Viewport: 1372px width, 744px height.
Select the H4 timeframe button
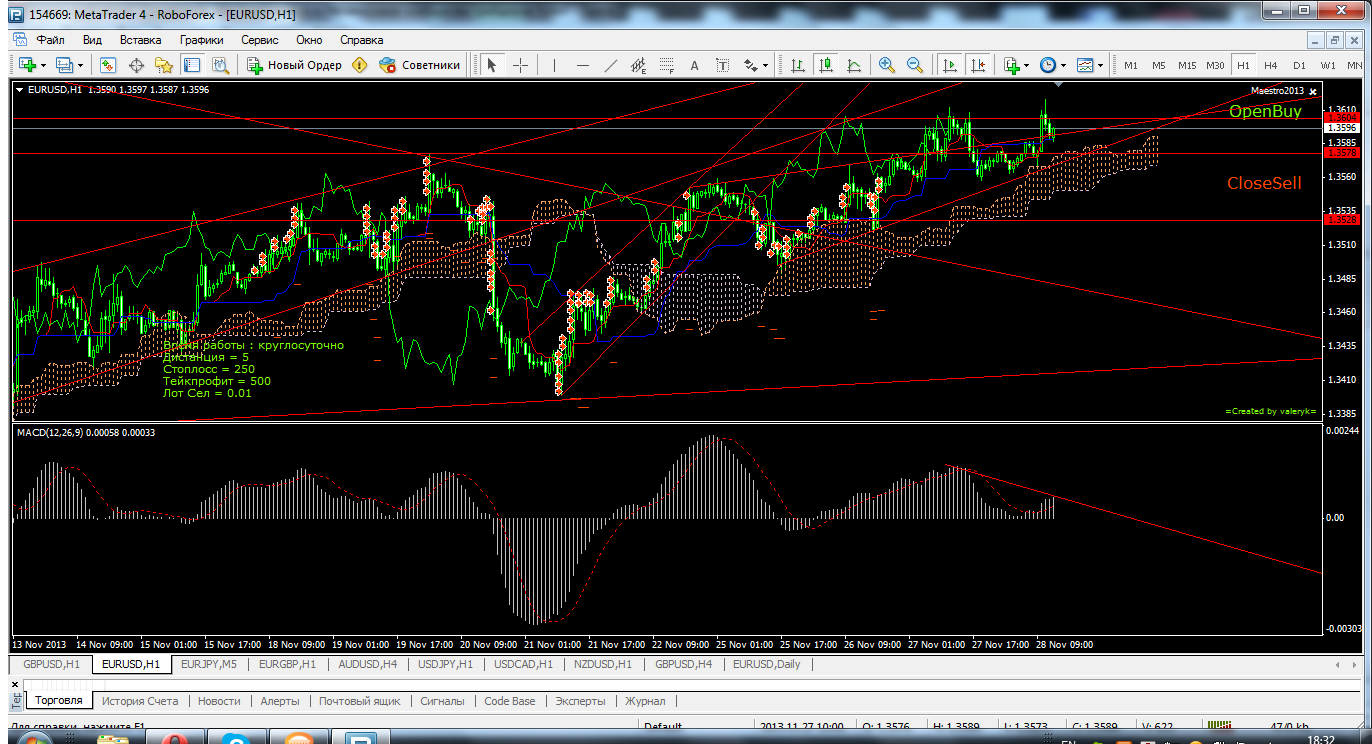pos(1271,65)
